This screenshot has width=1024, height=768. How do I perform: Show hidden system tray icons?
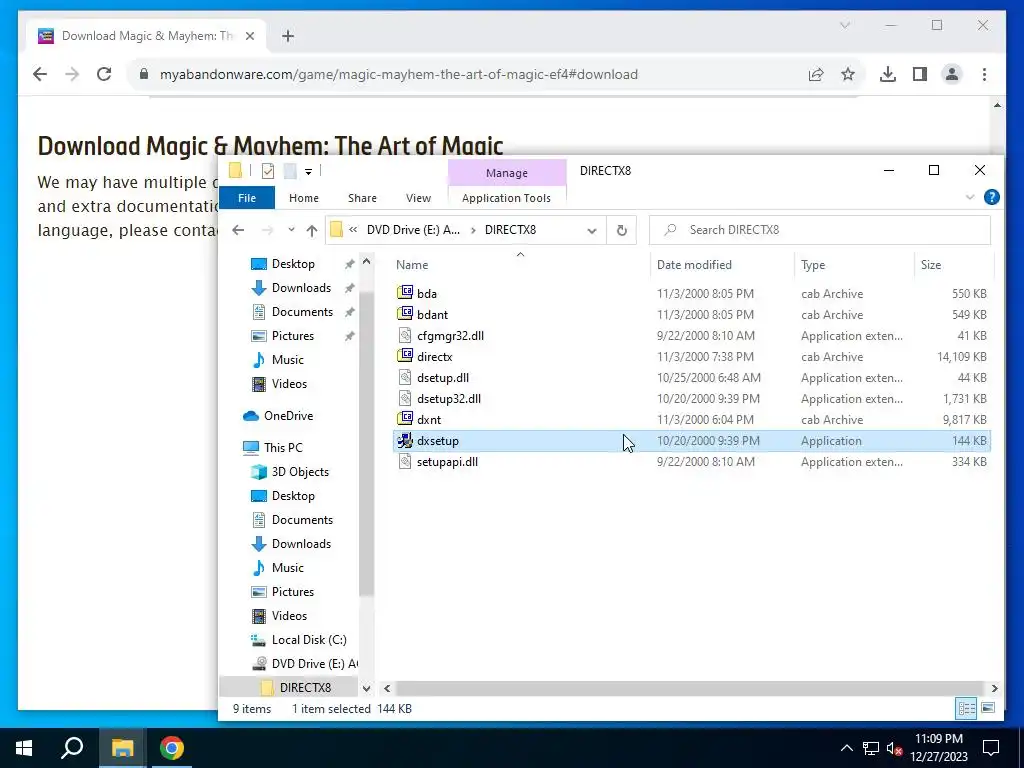pos(846,748)
